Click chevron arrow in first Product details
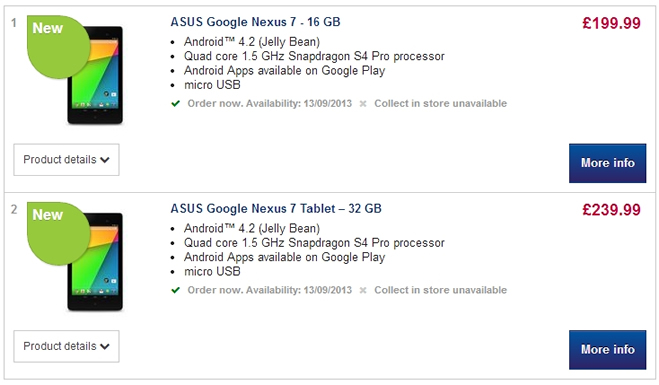Image resolution: width=659 pixels, height=385 pixels. [105, 160]
